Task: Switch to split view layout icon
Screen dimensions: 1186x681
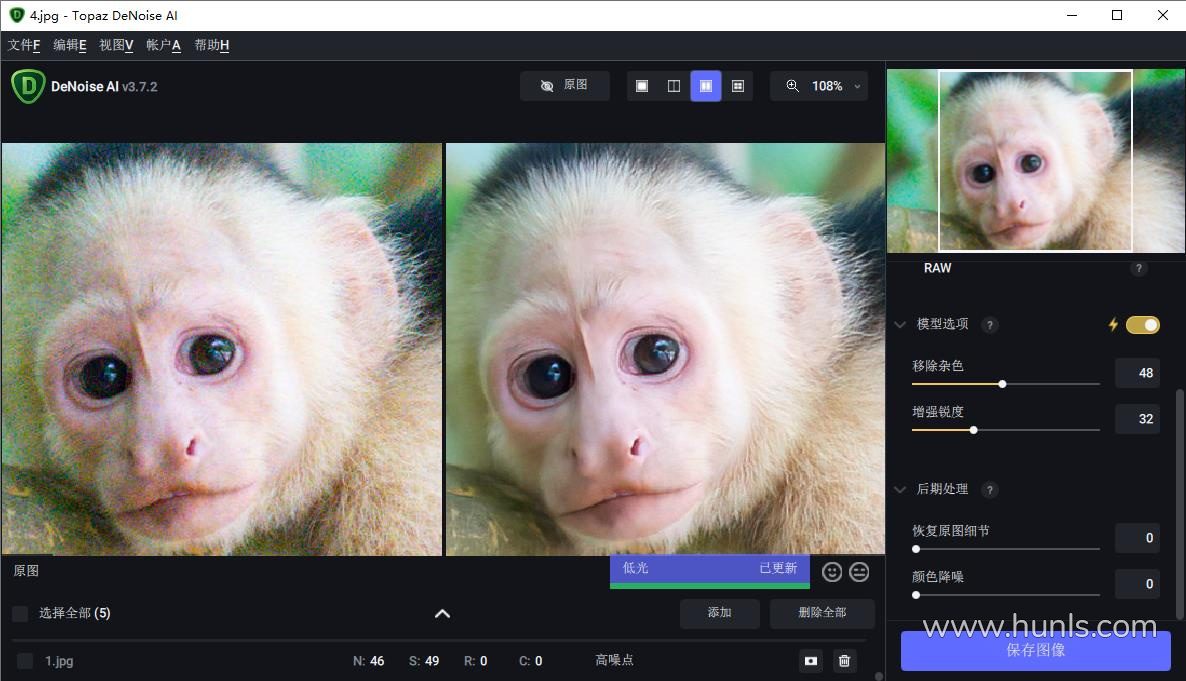Action: tap(674, 86)
